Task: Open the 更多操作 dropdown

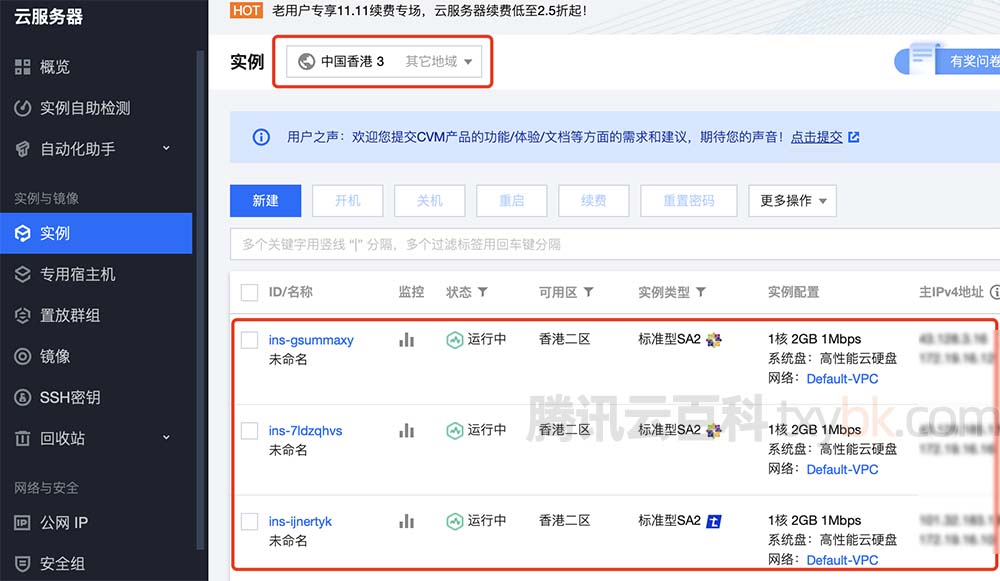Action: point(793,201)
